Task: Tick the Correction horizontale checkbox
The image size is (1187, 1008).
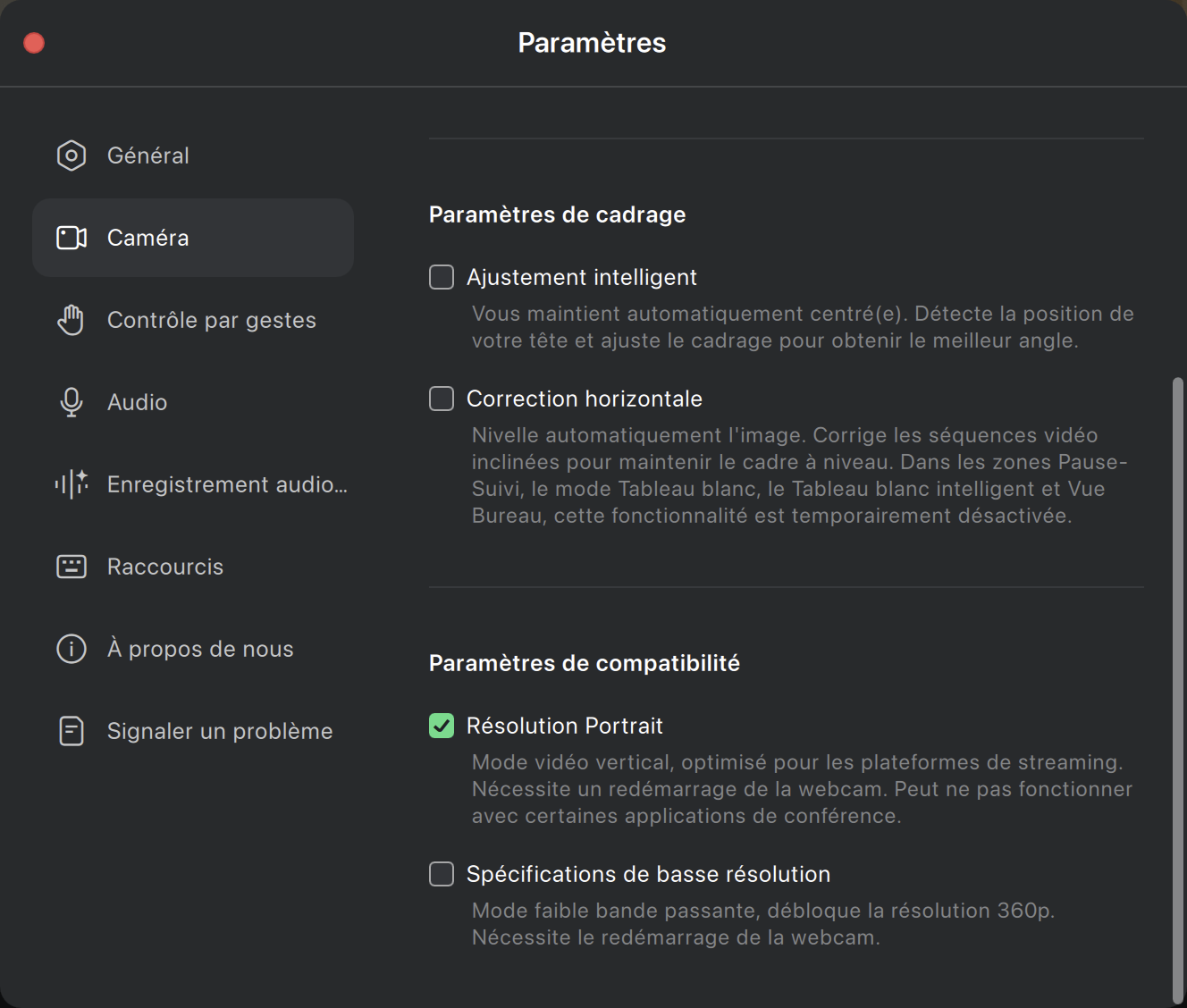Action: (x=442, y=399)
